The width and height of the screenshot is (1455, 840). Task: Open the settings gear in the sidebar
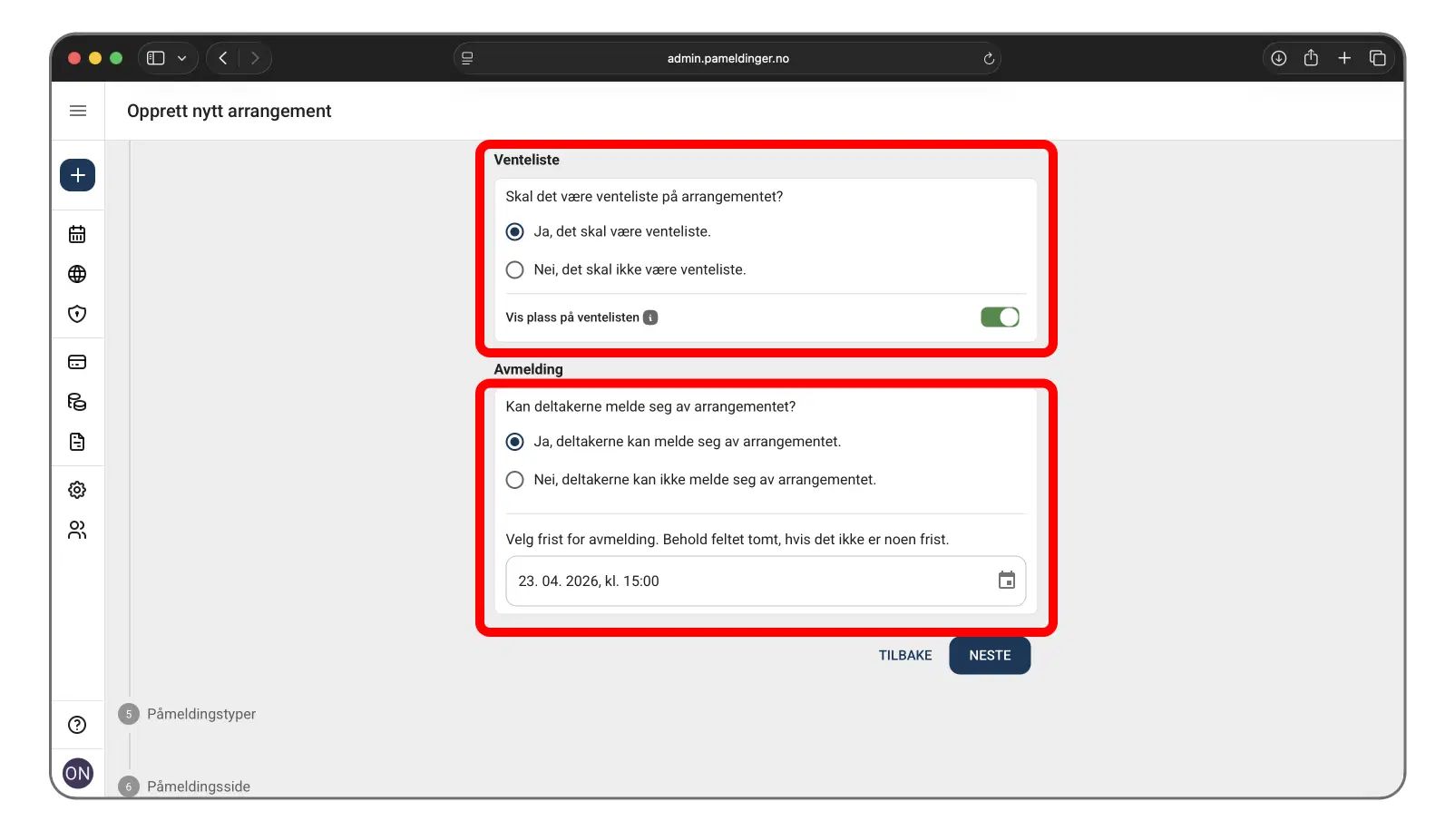pyautogui.click(x=77, y=489)
